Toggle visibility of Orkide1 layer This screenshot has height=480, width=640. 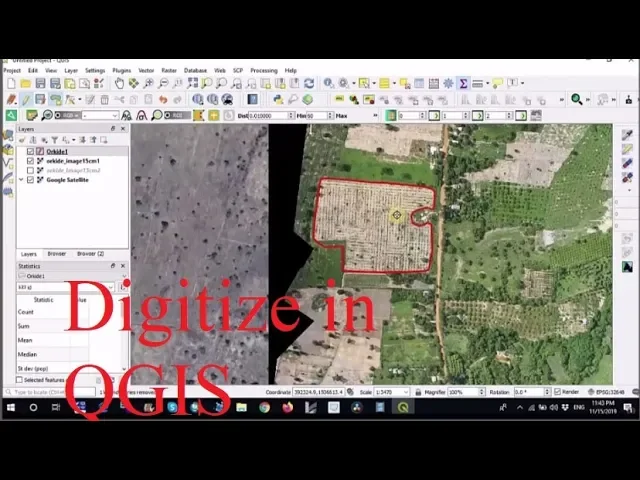pyautogui.click(x=30, y=151)
